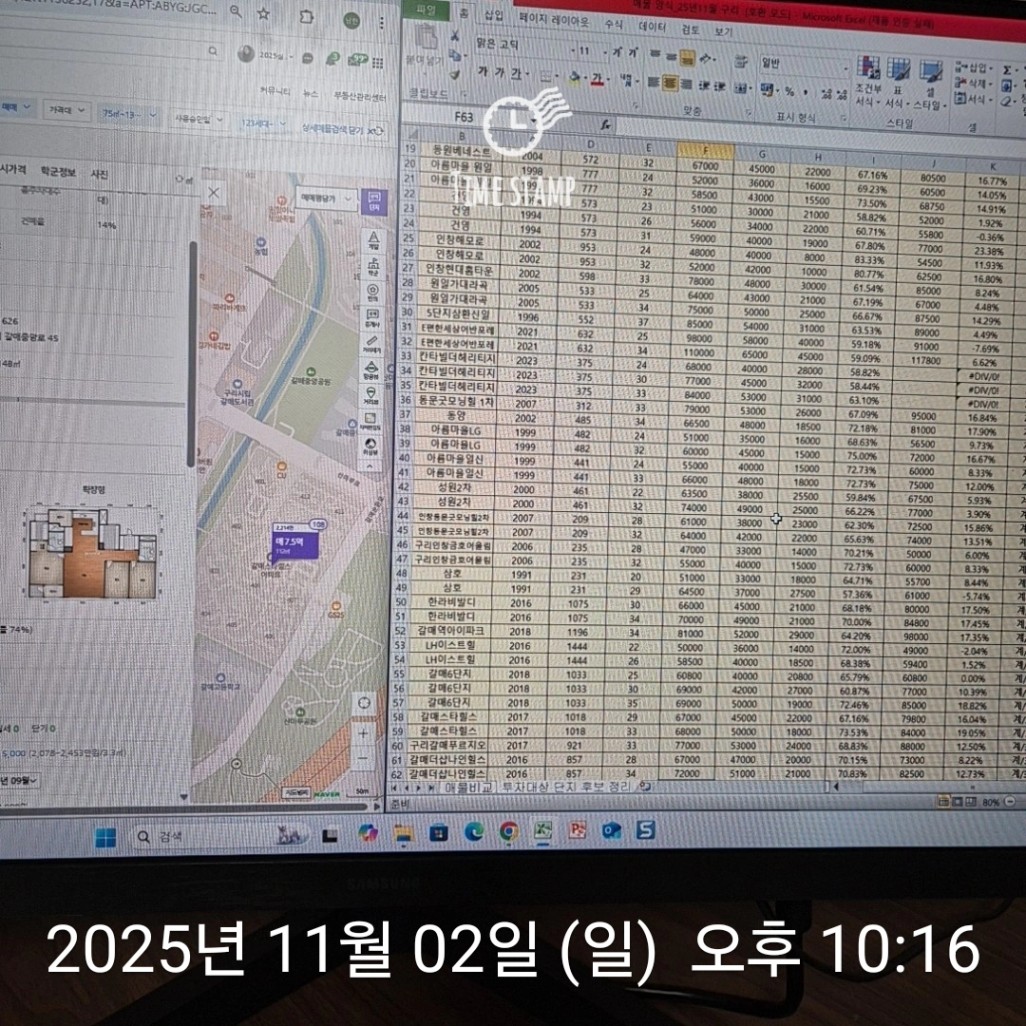Click the font color red 가 swatch

click(x=597, y=79)
